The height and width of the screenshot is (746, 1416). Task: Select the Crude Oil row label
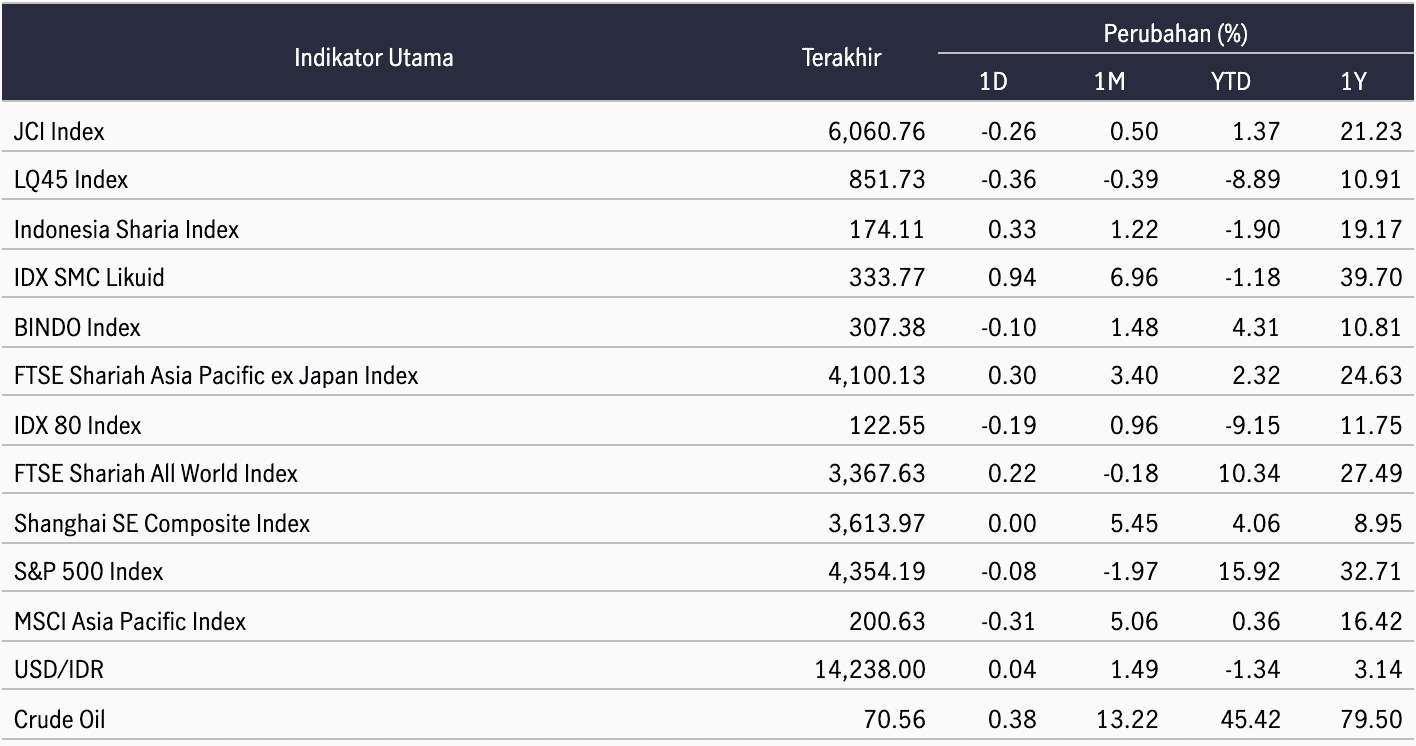point(60,719)
